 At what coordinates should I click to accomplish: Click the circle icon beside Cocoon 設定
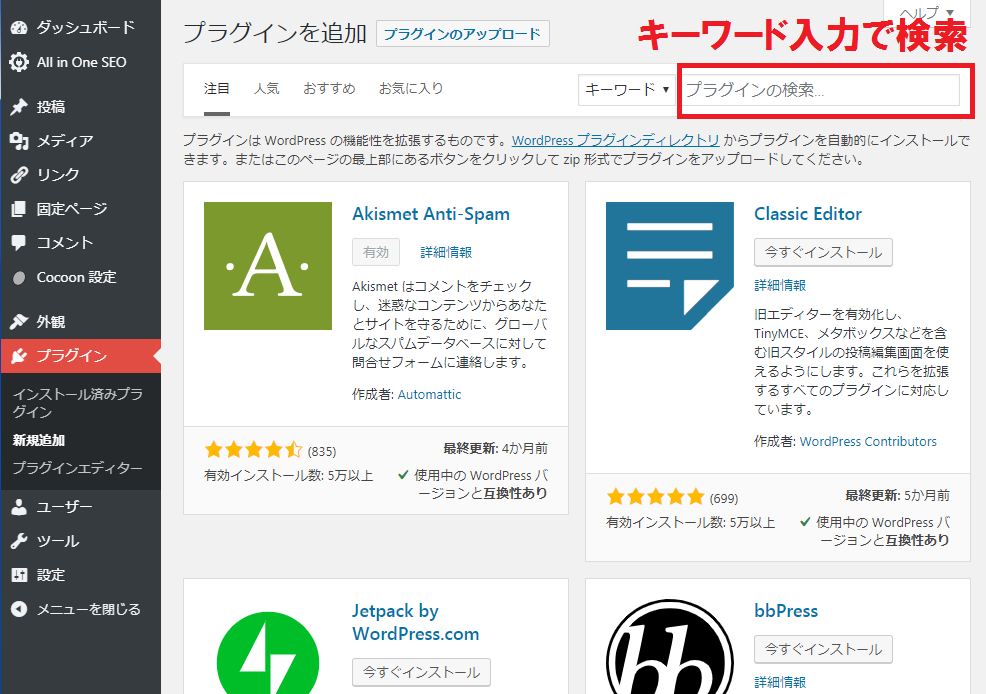click(x=19, y=278)
